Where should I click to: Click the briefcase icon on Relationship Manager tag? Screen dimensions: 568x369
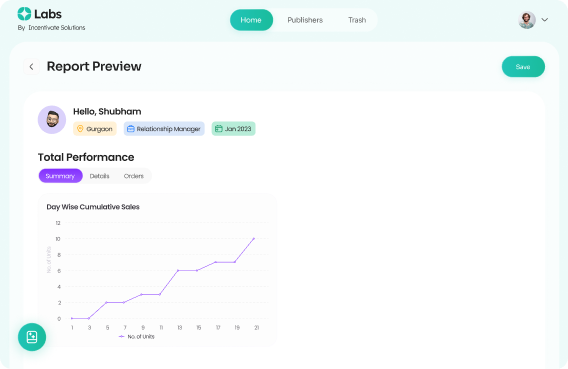(131, 129)
